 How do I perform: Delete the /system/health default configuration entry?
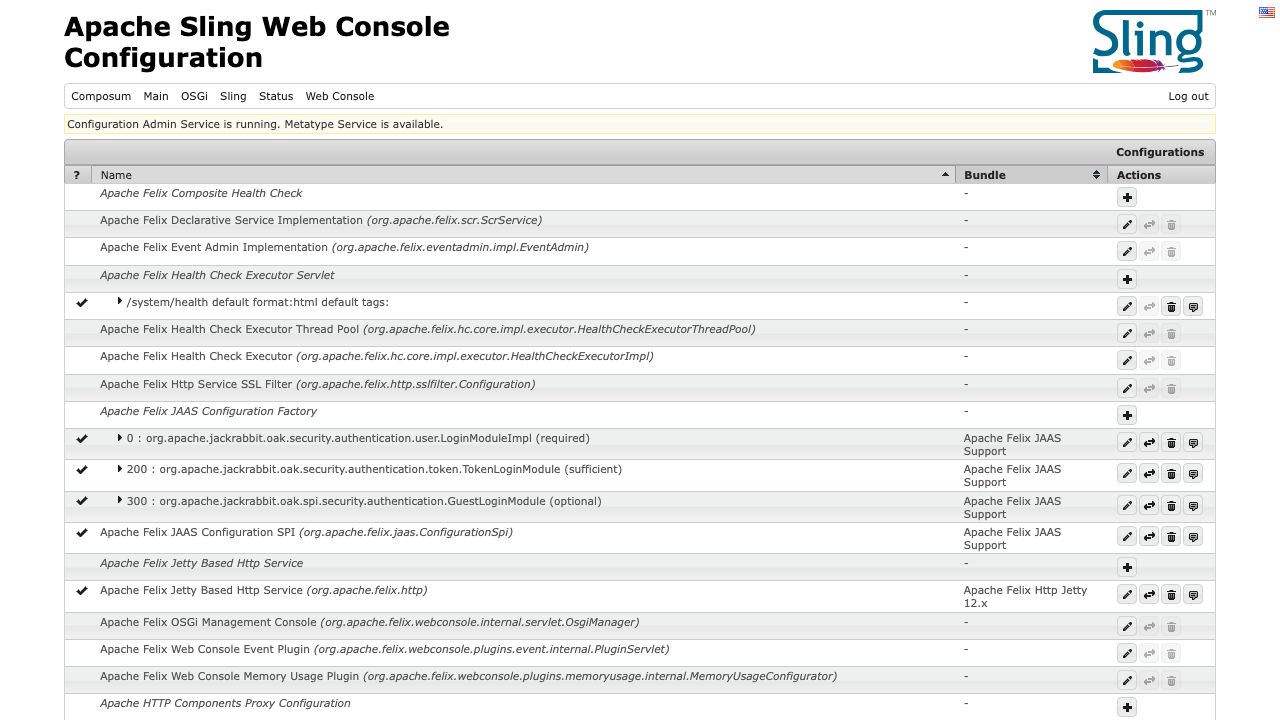[1171, 306]
